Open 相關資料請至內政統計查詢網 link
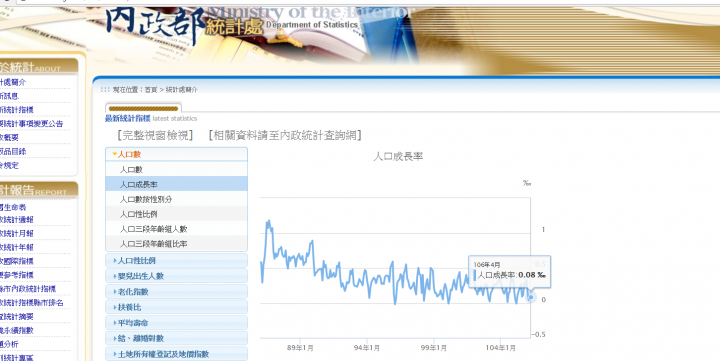The image size is (720, 361). [x=285, y=135]
